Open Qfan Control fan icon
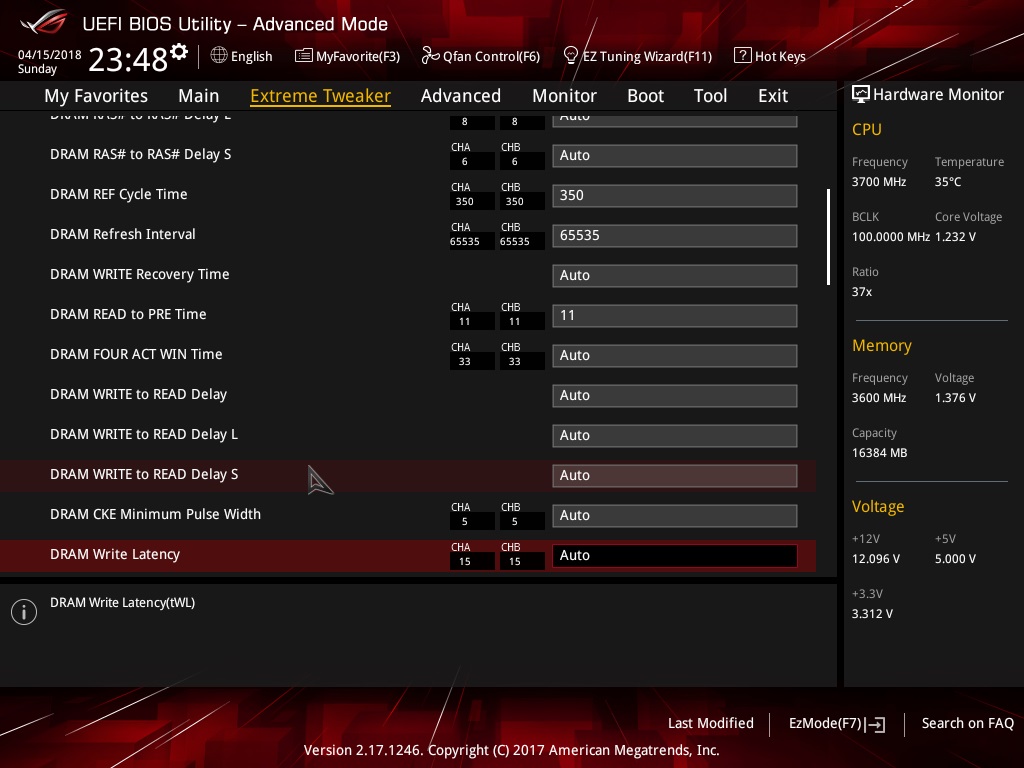This screenshot has width=1024, height=768. [x=430, y=56]
